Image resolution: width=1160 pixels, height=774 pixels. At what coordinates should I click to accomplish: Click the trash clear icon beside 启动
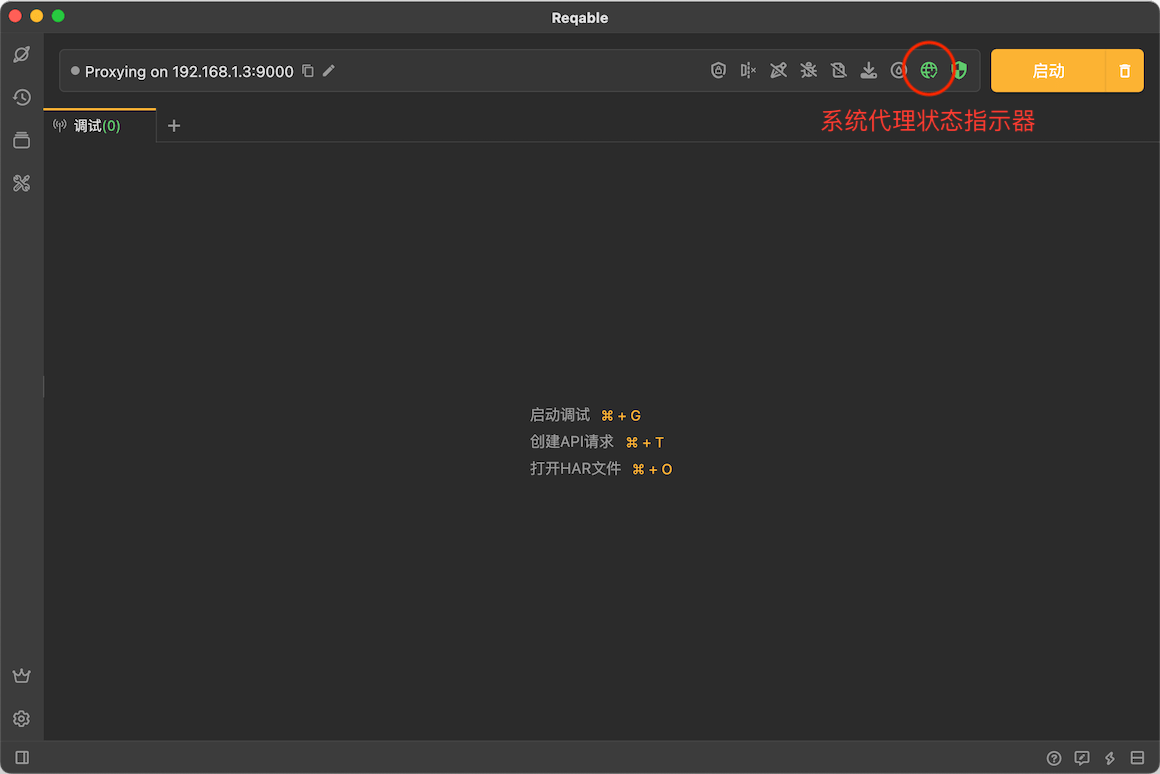point(1125,70)
